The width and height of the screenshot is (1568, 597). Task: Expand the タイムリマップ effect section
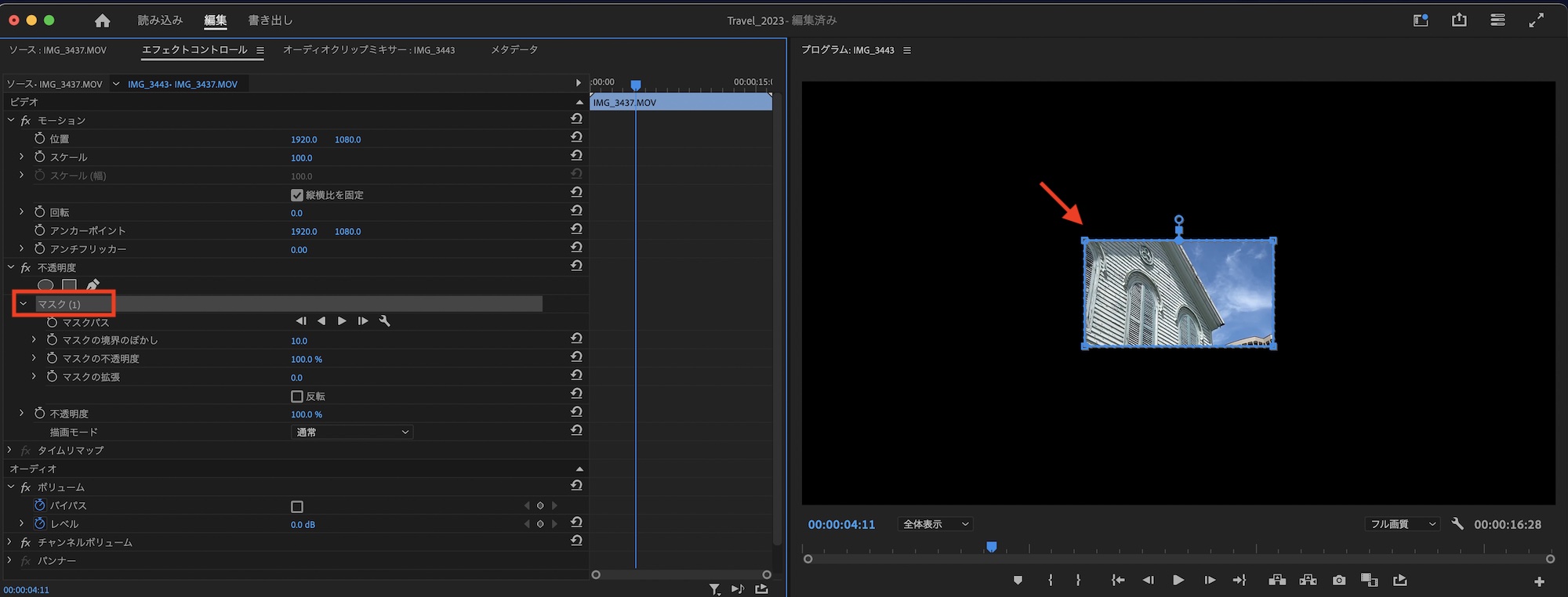click(x=9, y=450)
